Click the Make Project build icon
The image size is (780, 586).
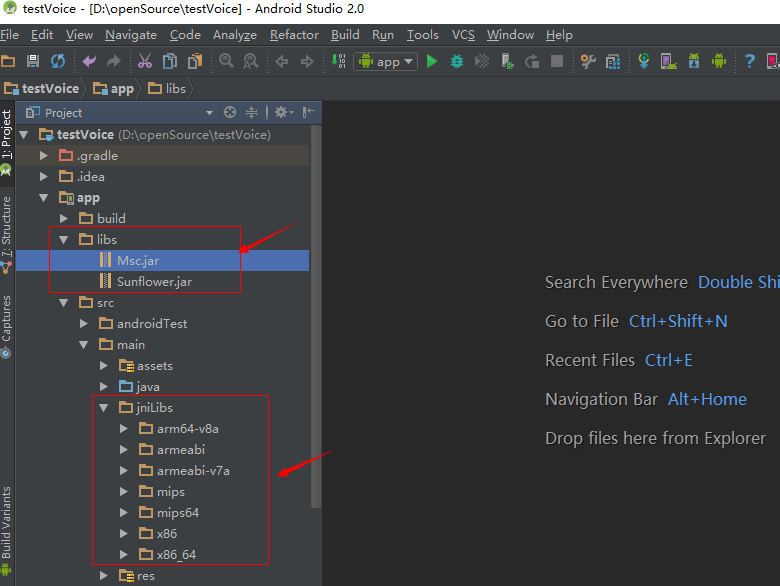pyautogui.click(x=338, y=62)
